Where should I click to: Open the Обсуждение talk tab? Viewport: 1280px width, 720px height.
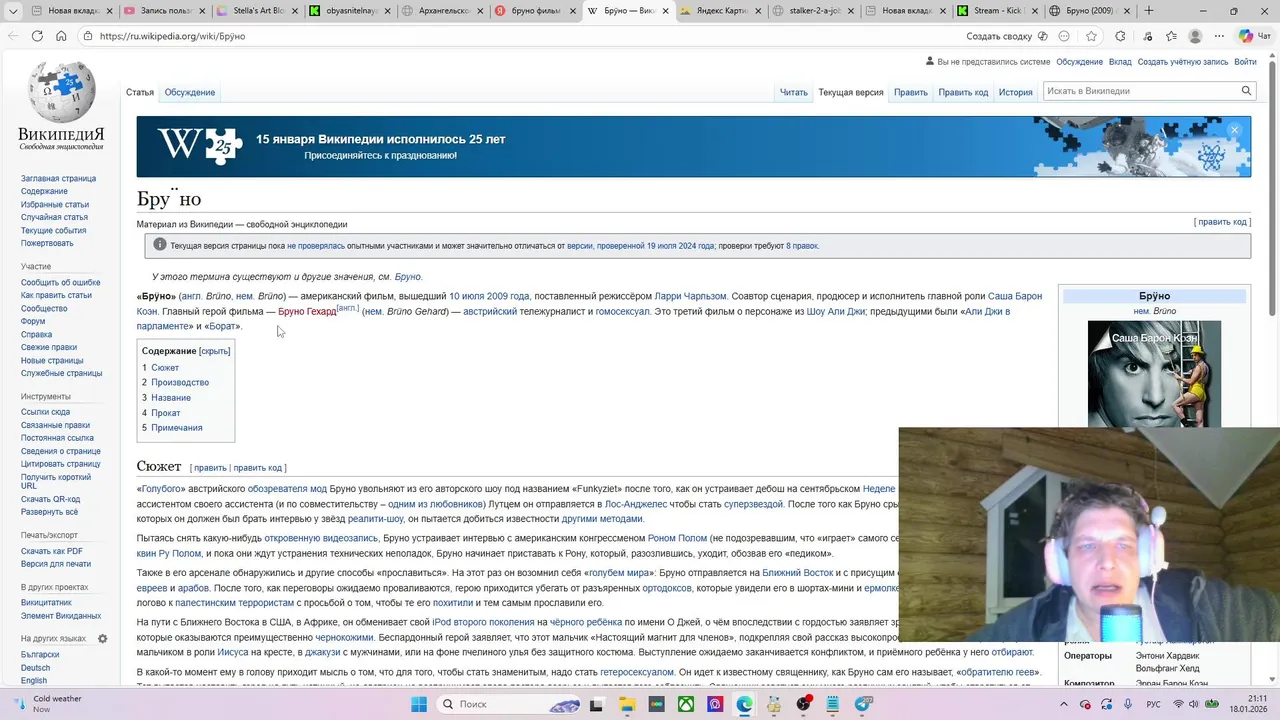(190, 92)
